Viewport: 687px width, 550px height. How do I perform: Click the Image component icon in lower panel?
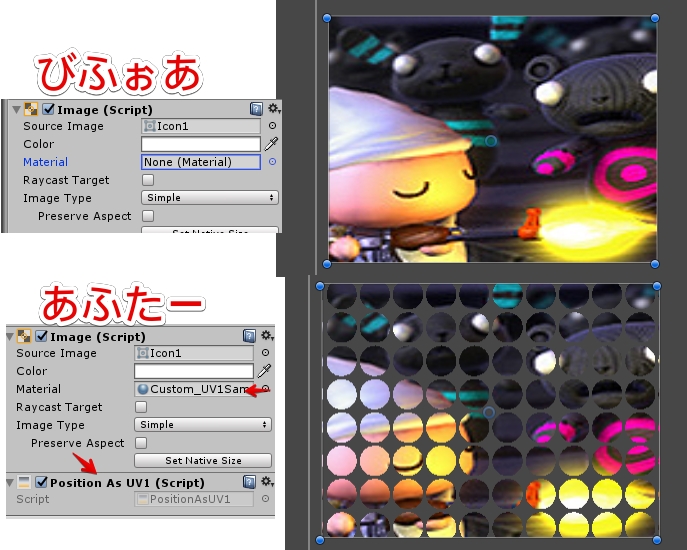click(x=24, y=336)
